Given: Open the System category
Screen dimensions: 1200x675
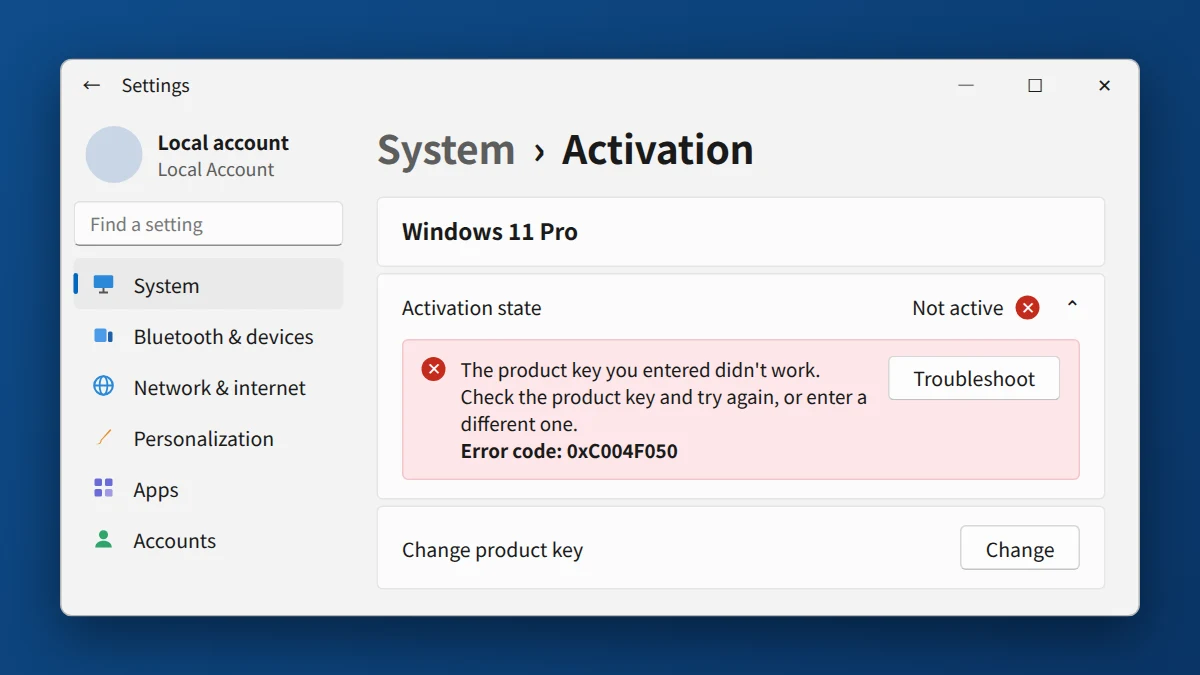Looking at the screenshot, I should [209, 285].
